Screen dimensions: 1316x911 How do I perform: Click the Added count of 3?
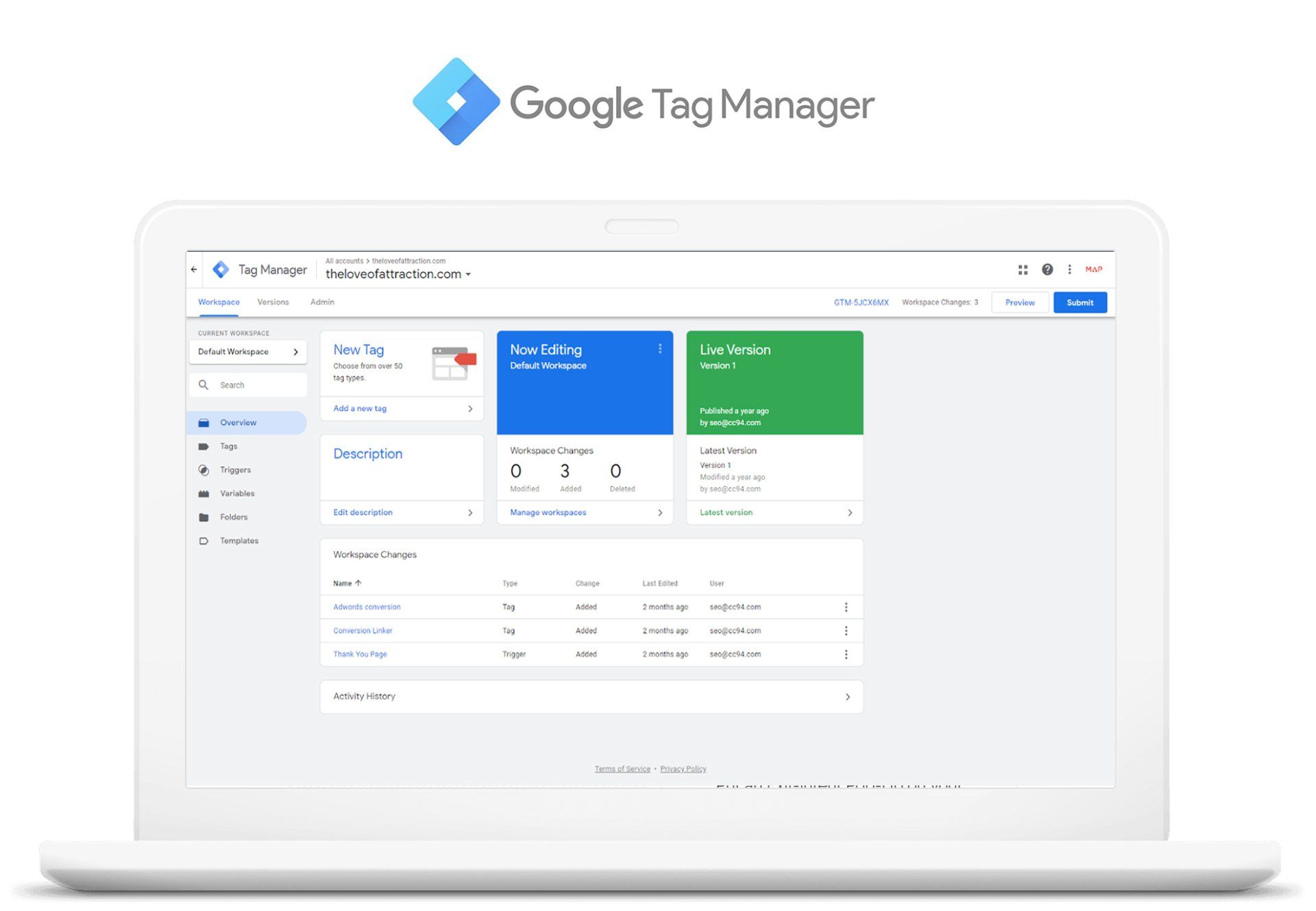565,472
